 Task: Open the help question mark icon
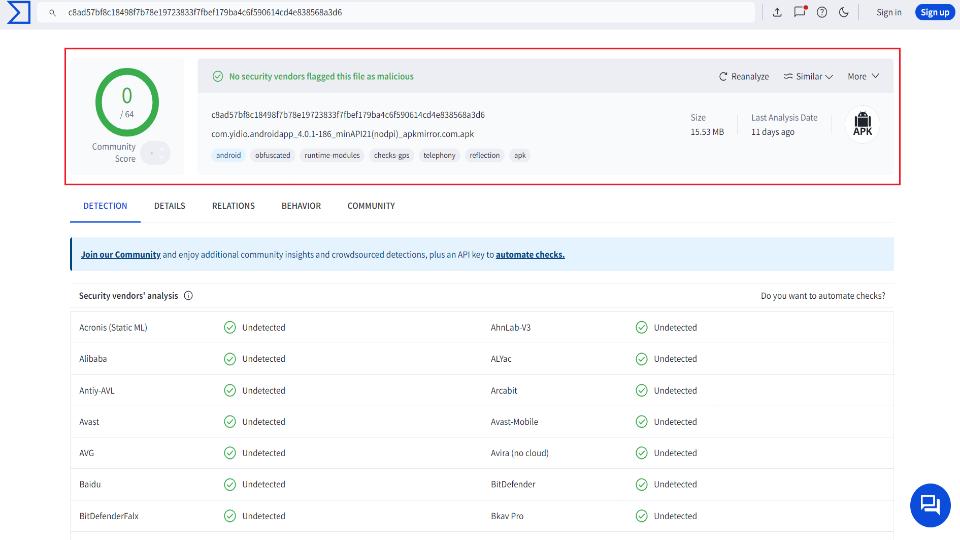click(x=822, y=12)
